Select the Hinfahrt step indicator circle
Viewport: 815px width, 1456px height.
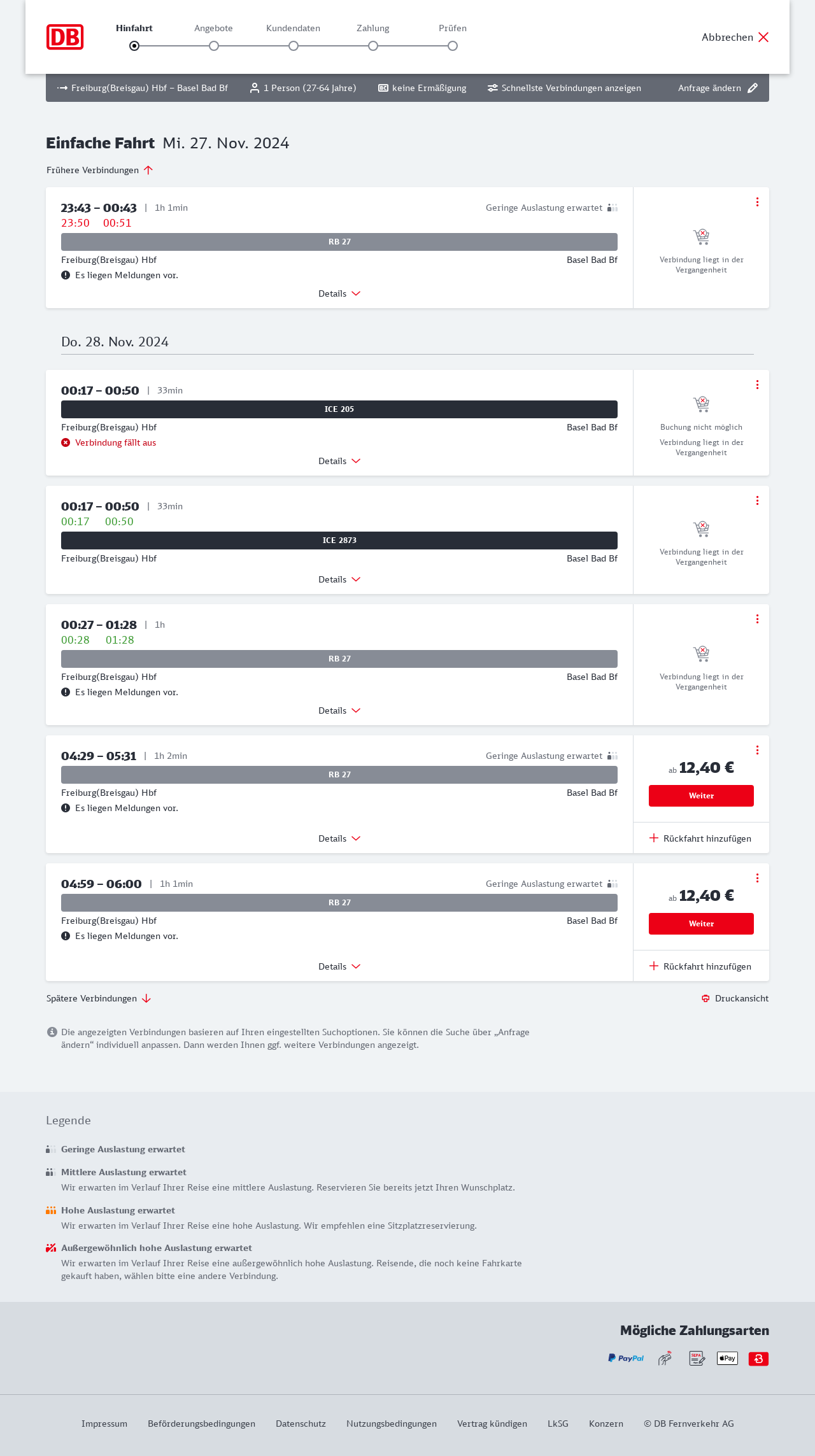tap(134, 46)
